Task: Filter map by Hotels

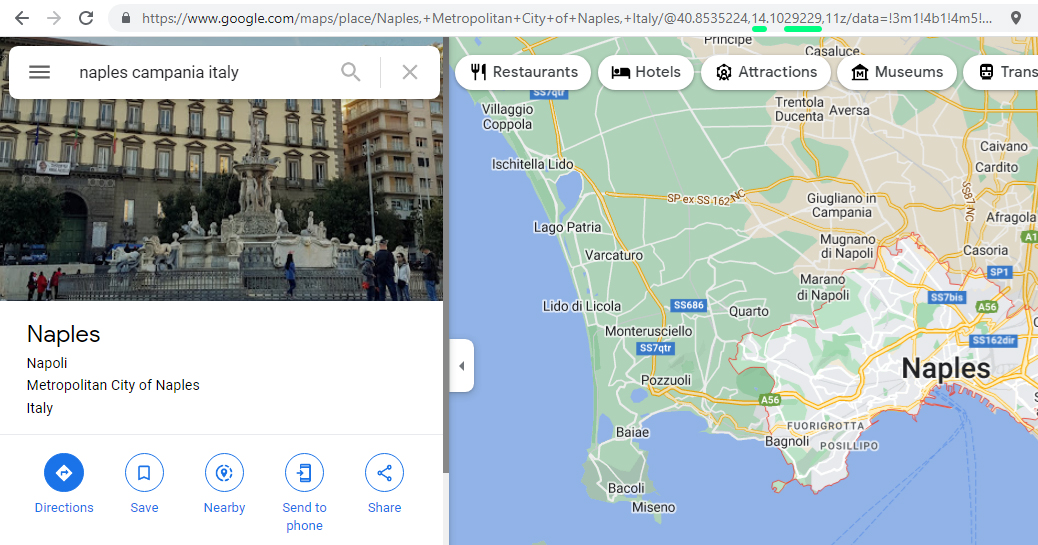Action: click(x=645, y=72)
